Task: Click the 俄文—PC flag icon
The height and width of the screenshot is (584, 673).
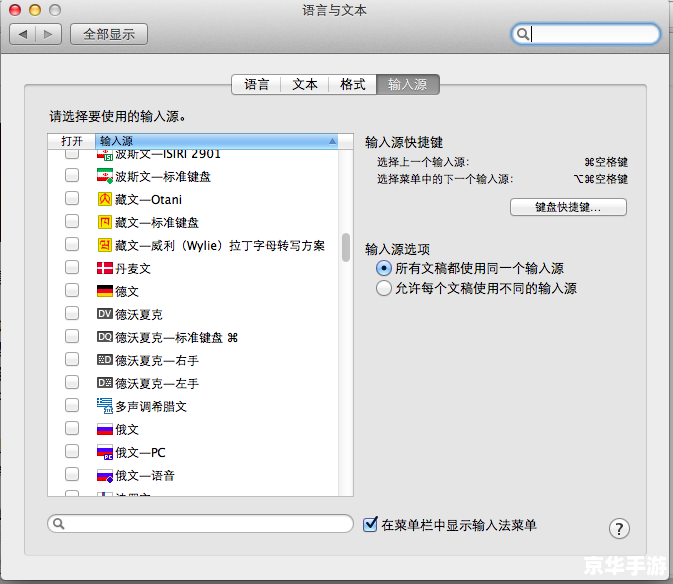Action: 105,452
